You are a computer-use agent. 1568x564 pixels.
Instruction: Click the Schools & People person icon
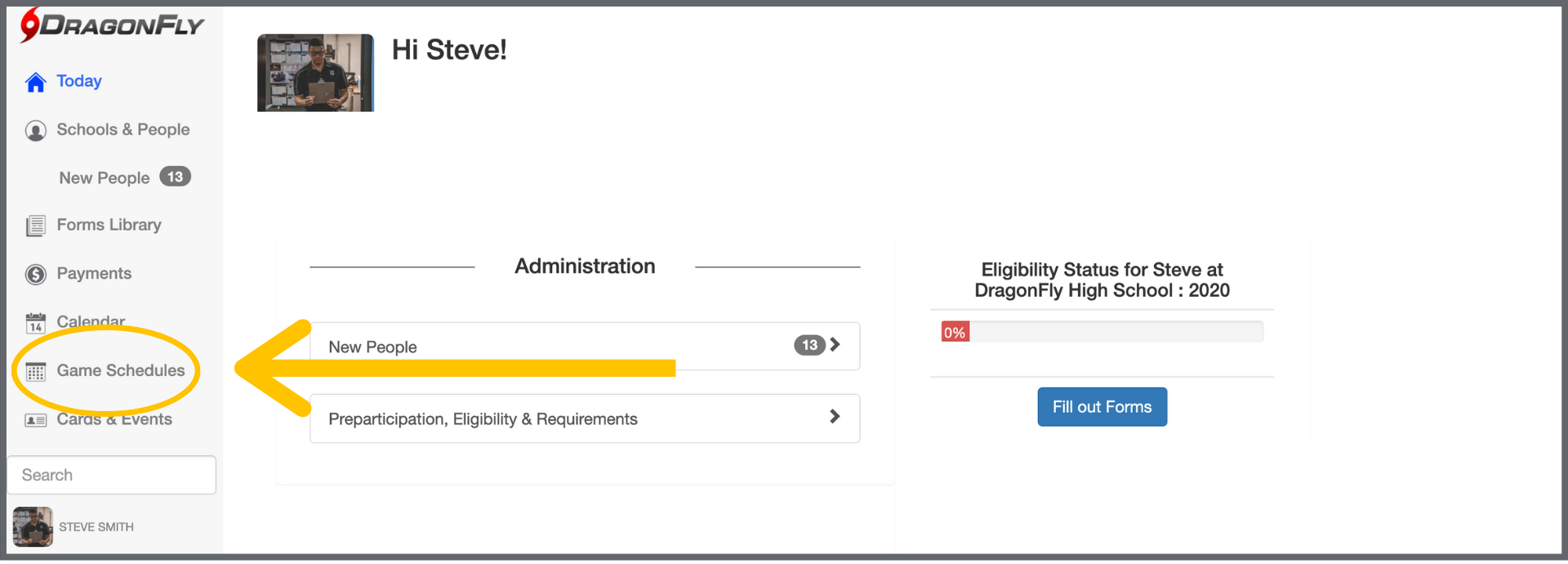point(35,131)
